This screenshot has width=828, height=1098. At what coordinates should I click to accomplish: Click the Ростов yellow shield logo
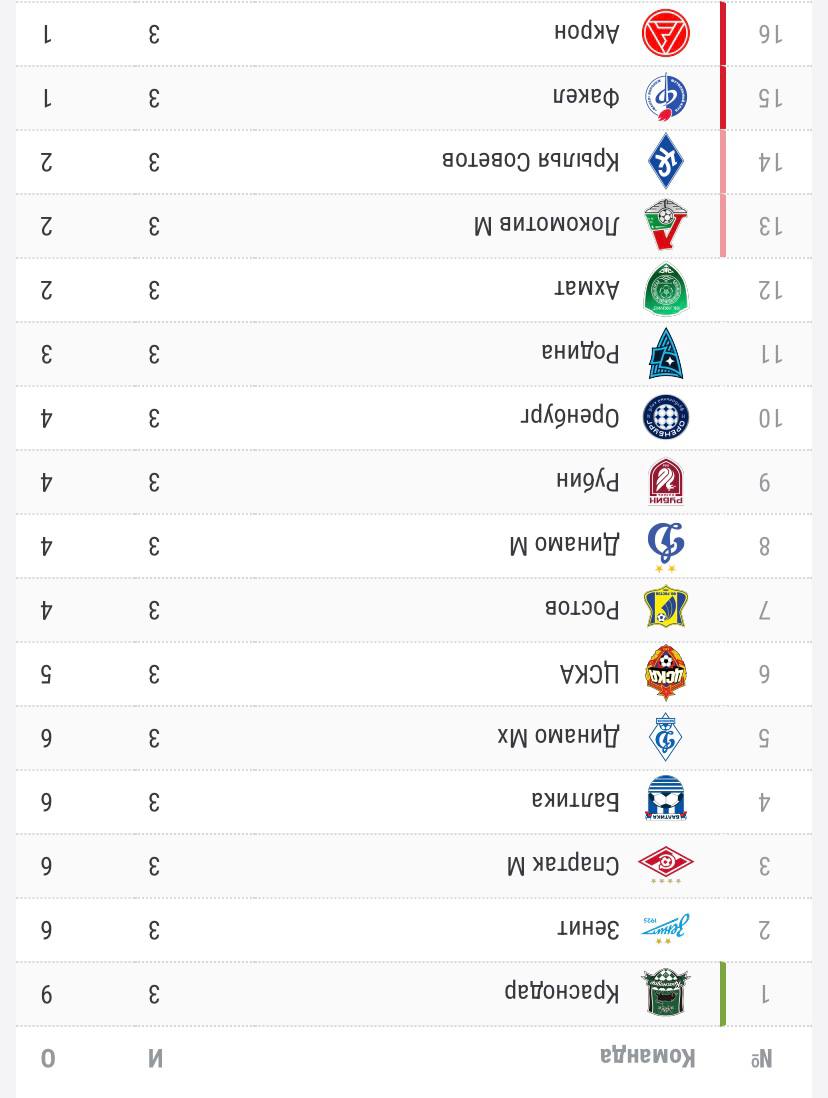click(x=665, y=606)
